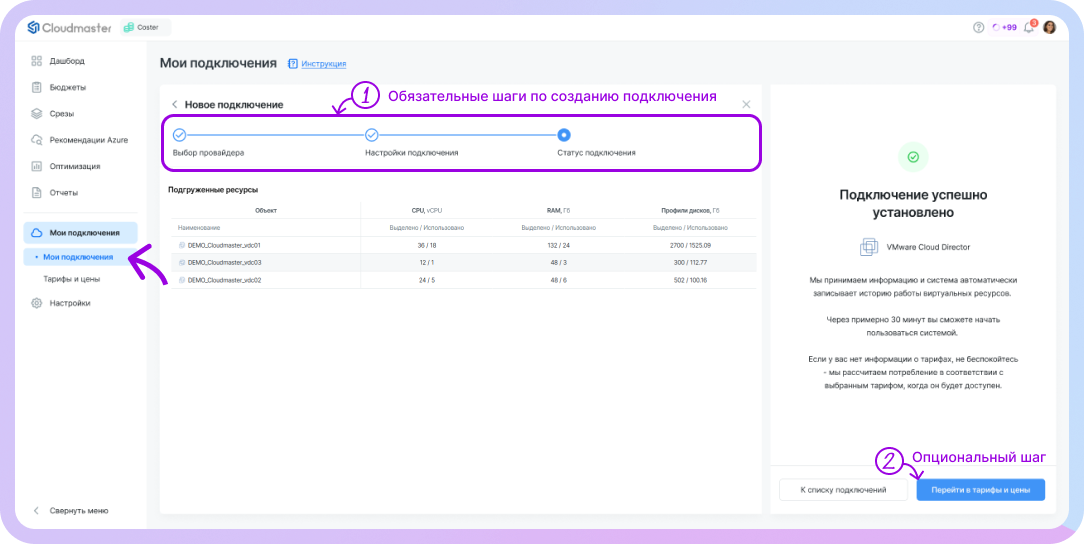Click Перейти в тарифы и цены button
This screenshot has height=544, width=1084.
click(x=980, y=490)
